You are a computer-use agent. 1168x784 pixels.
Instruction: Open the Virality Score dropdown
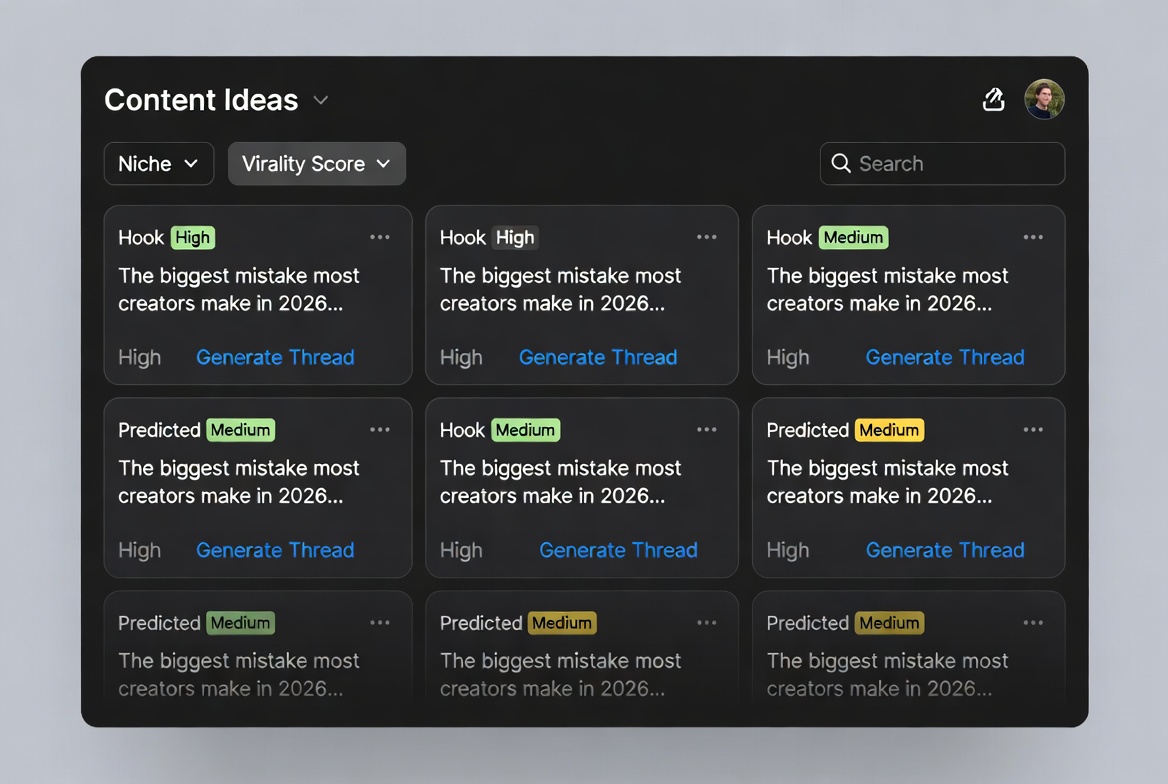point(316,164)
